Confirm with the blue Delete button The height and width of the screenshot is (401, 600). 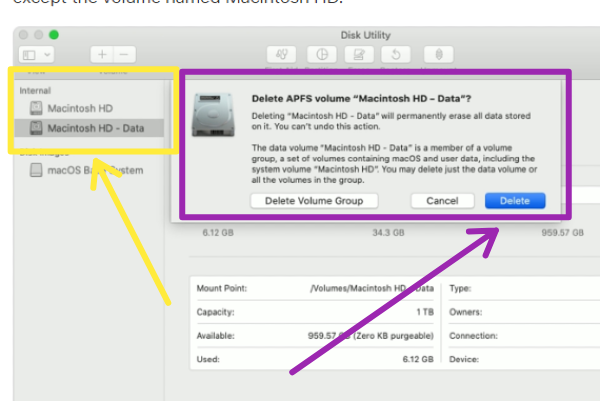515,201
